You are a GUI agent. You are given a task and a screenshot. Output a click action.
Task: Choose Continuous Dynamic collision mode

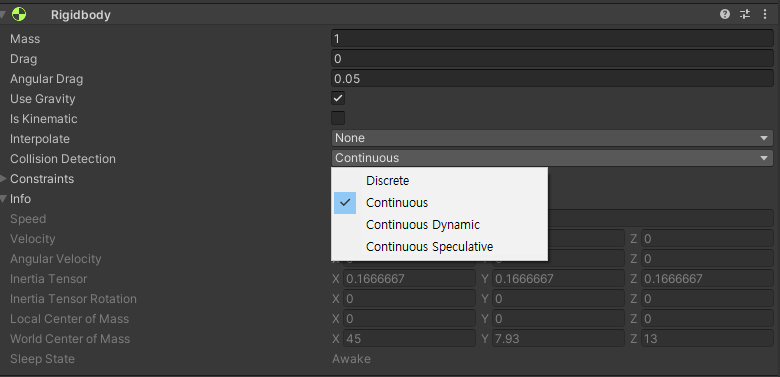point(440,224)
